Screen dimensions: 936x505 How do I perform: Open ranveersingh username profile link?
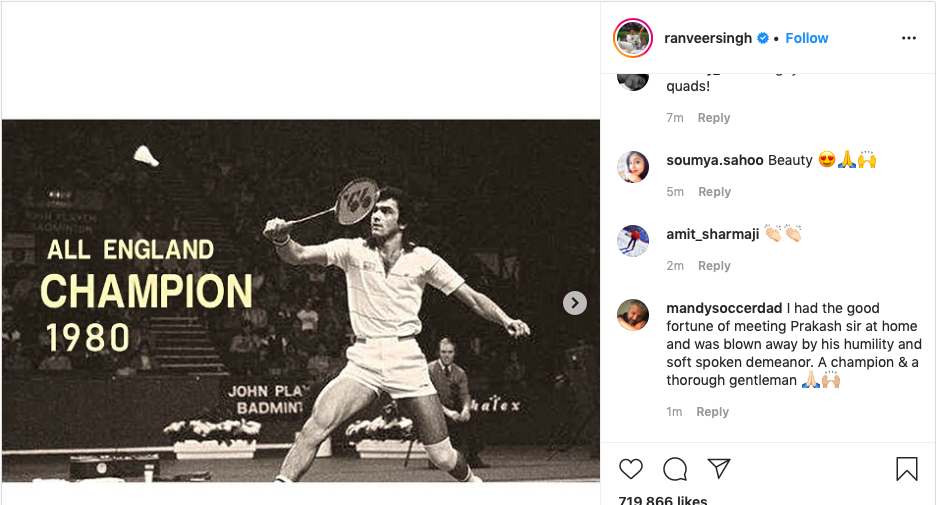pos(709,38)
